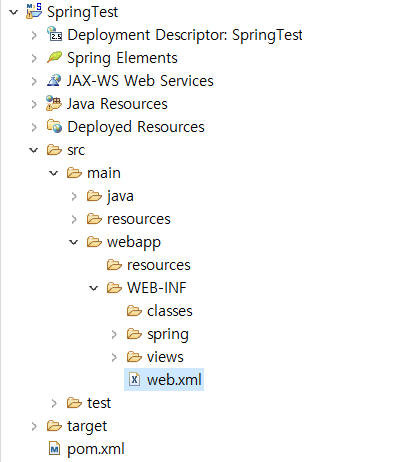This screenshot has height=462, width=403.
Task: Collapse the src folder
Action: [34, 150]
